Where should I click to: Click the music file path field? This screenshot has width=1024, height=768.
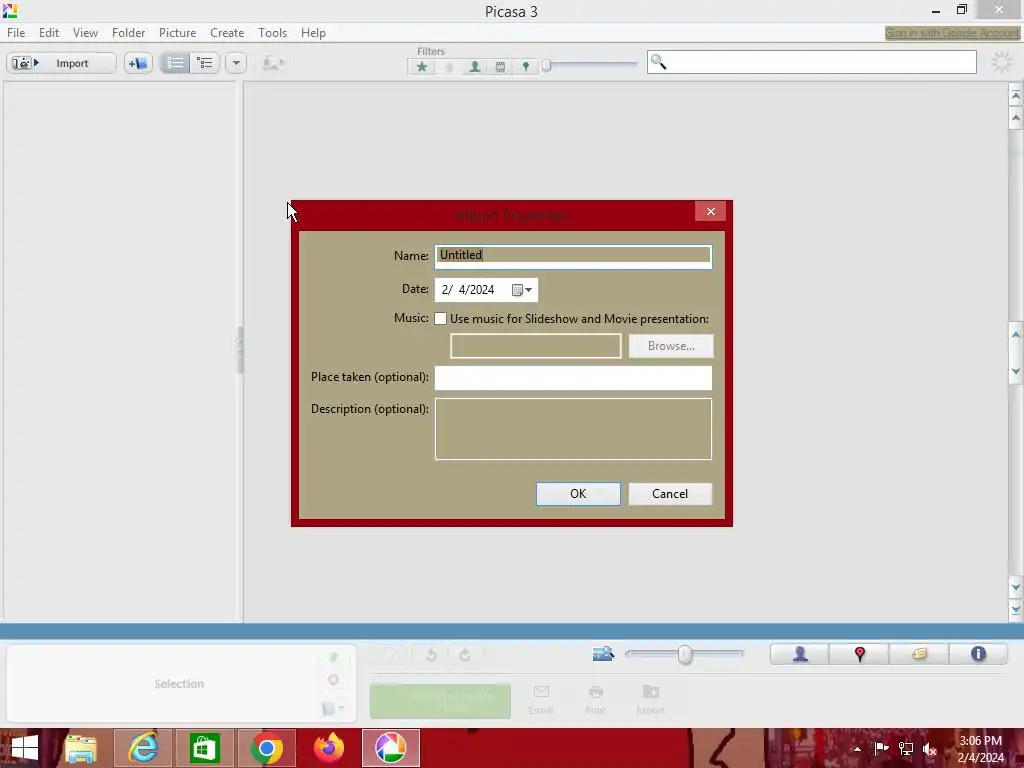(x=536, y=346)
